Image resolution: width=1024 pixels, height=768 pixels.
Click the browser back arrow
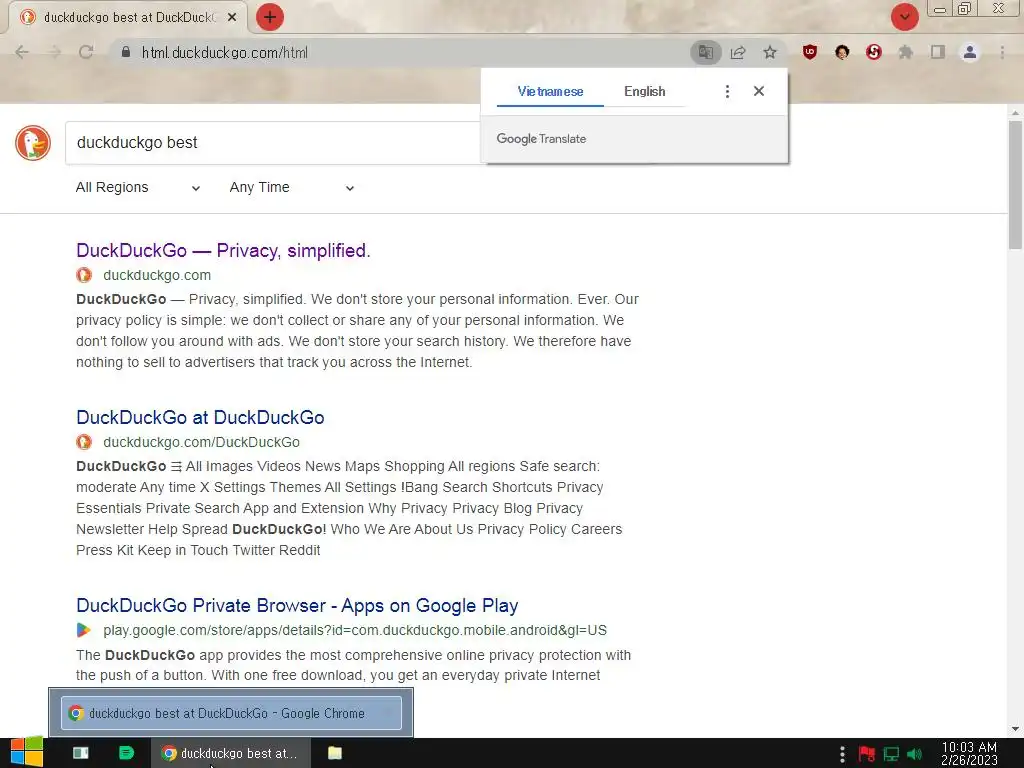(22, 52)
